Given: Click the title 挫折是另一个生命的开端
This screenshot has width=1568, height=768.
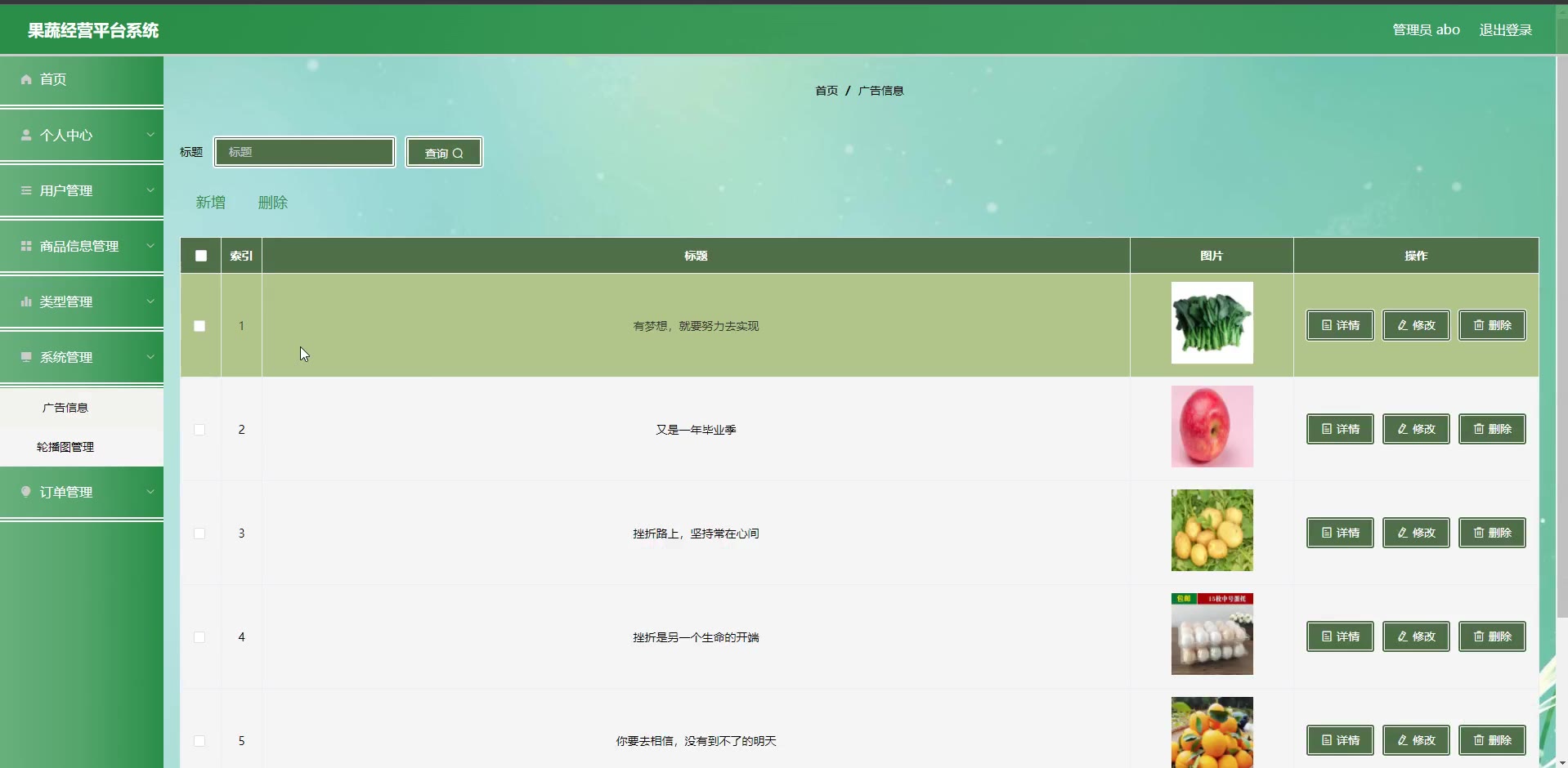Looking at the screenshot, I should coord(696,637).
